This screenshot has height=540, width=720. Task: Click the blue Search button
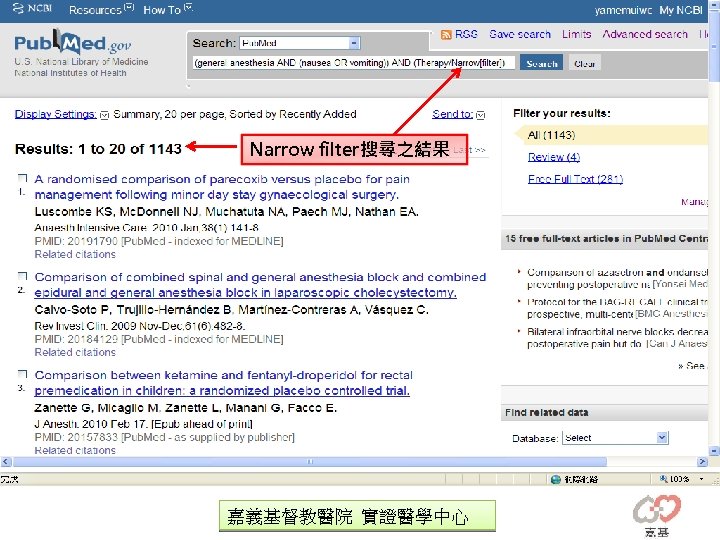[x=542, y=63]
